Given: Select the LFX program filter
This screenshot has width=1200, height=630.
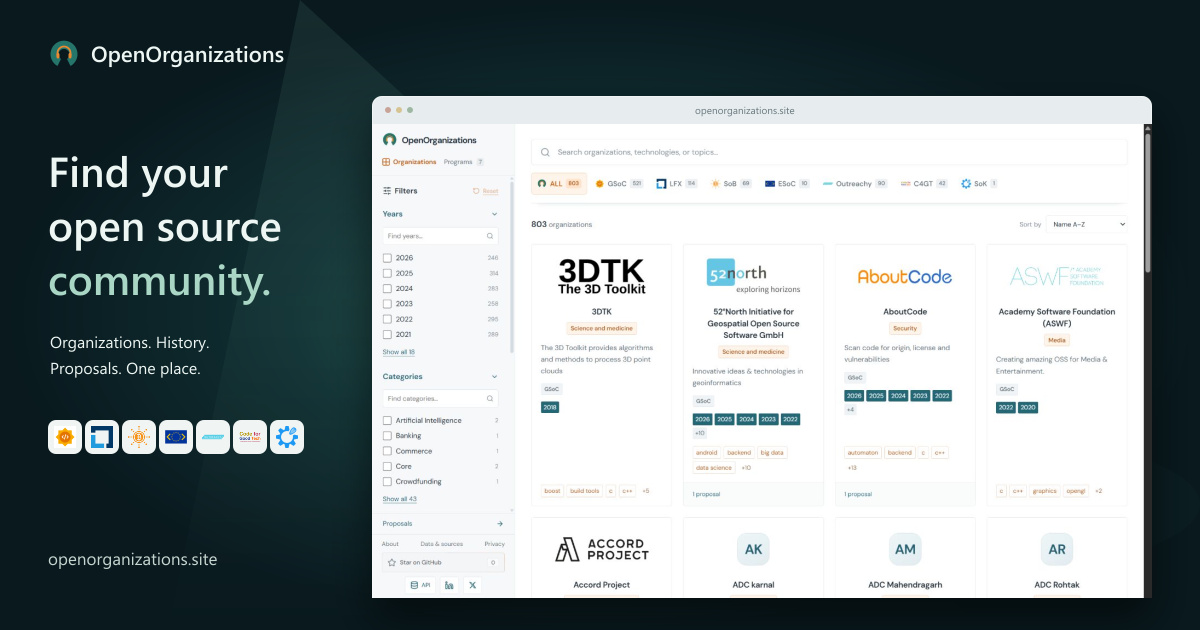Looking at the screenshot, I should click(677, 184).
